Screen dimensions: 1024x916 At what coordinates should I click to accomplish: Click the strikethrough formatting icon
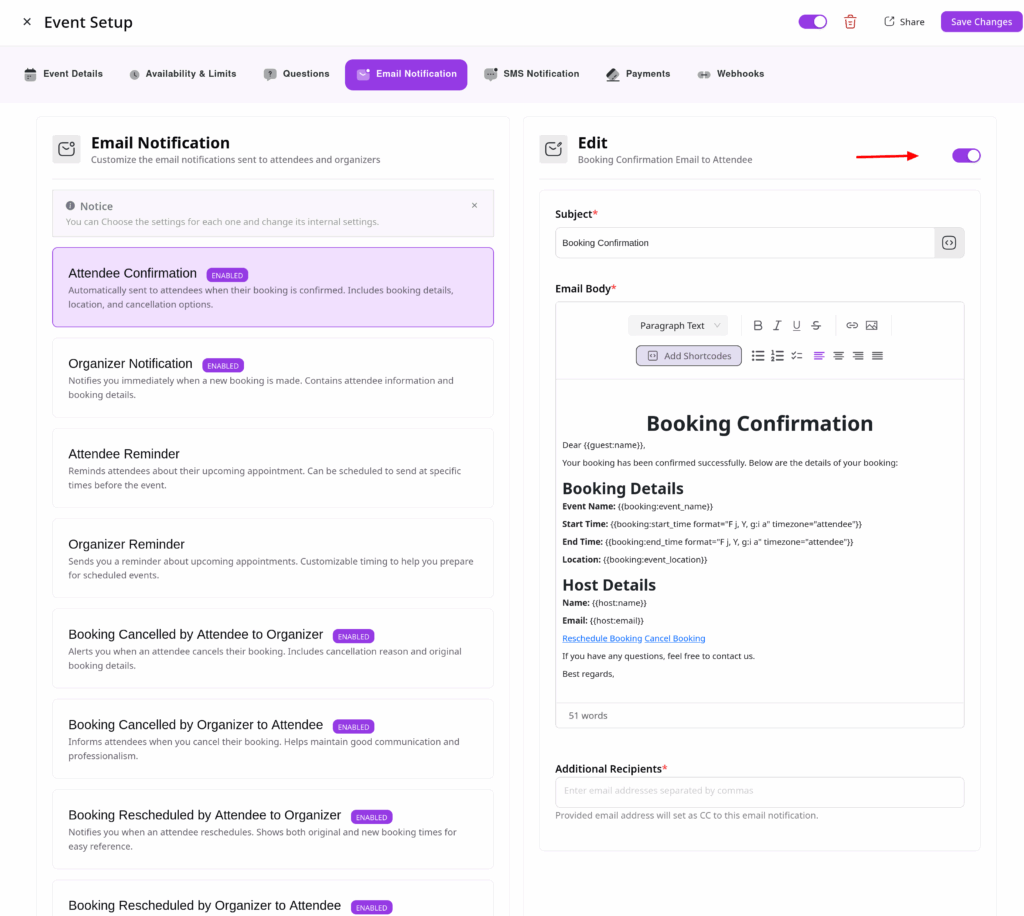[816, 326]
